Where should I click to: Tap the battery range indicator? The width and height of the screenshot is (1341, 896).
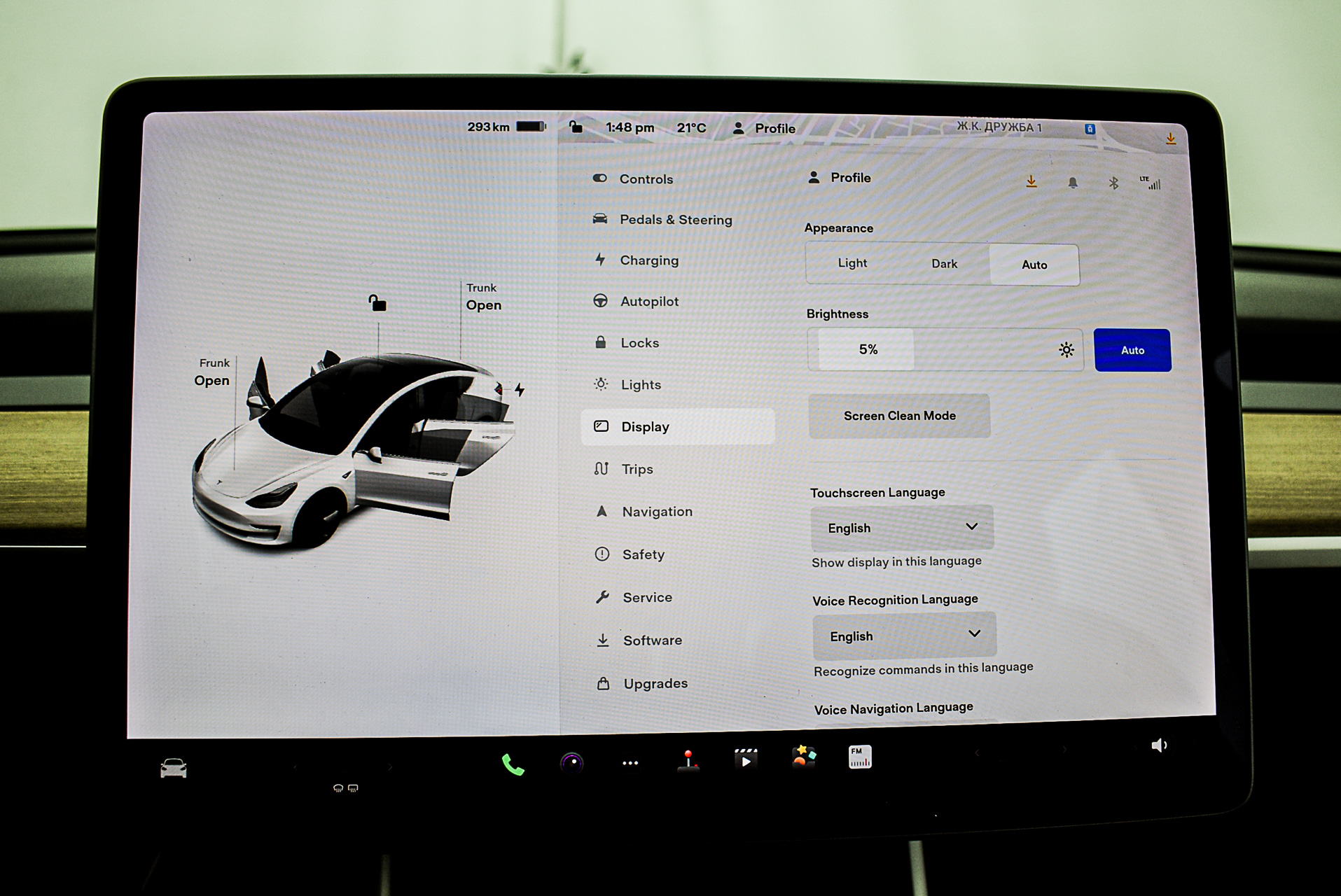[x=506, y=127]
